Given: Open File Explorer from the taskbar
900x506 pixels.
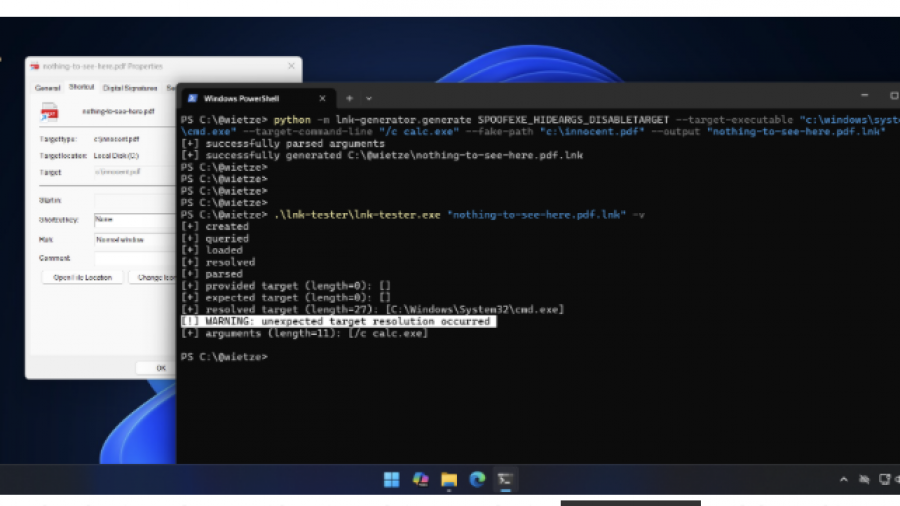Looking at the screenshot, I should tap(449, 480).
